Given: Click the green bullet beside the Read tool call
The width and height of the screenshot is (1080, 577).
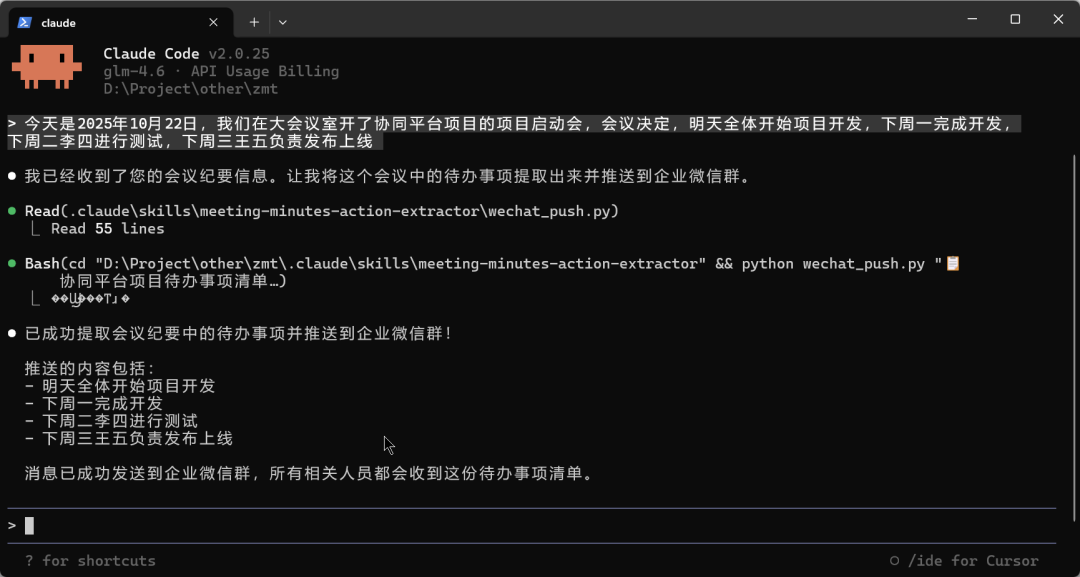Looking at the screenshot, I should point(13,213).
